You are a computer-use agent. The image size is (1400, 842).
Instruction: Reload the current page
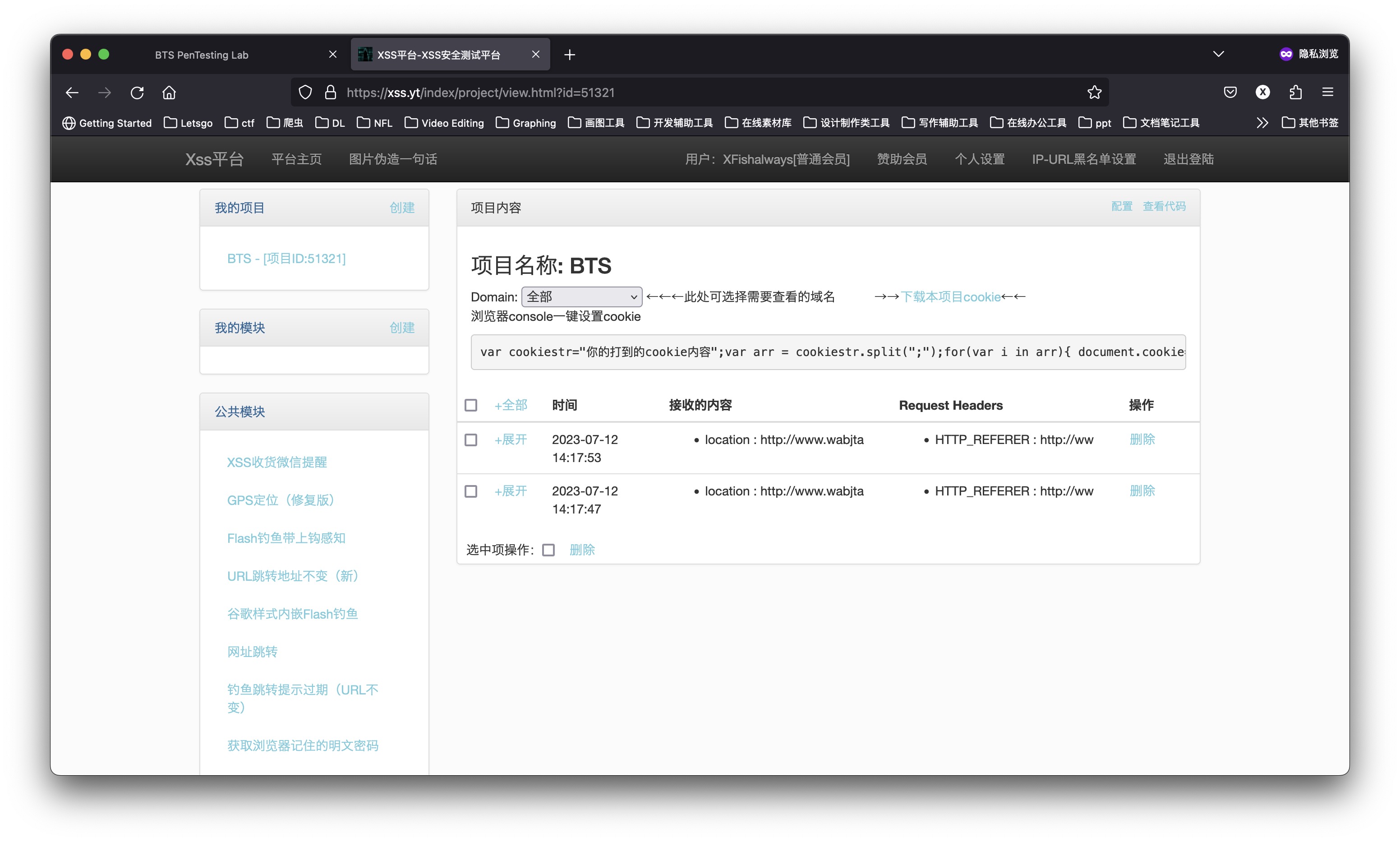[x=137, y=93]
